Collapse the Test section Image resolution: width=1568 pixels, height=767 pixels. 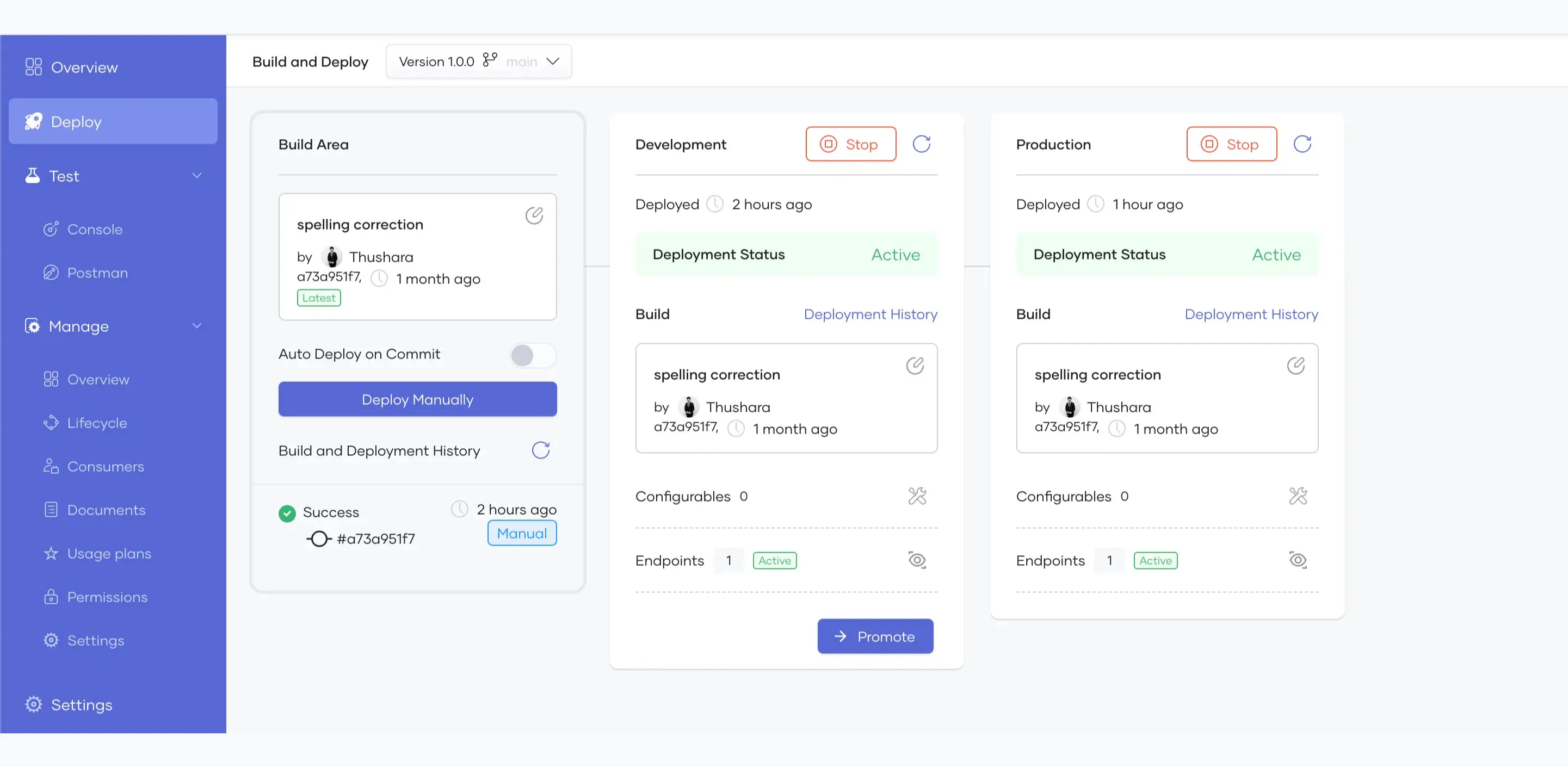[196, 175]
